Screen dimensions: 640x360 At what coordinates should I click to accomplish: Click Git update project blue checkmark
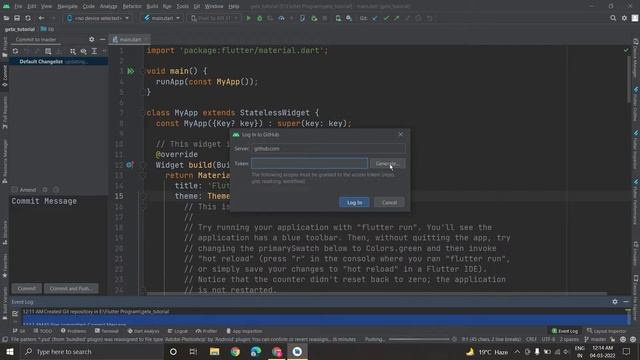click(x=375, y=18)
